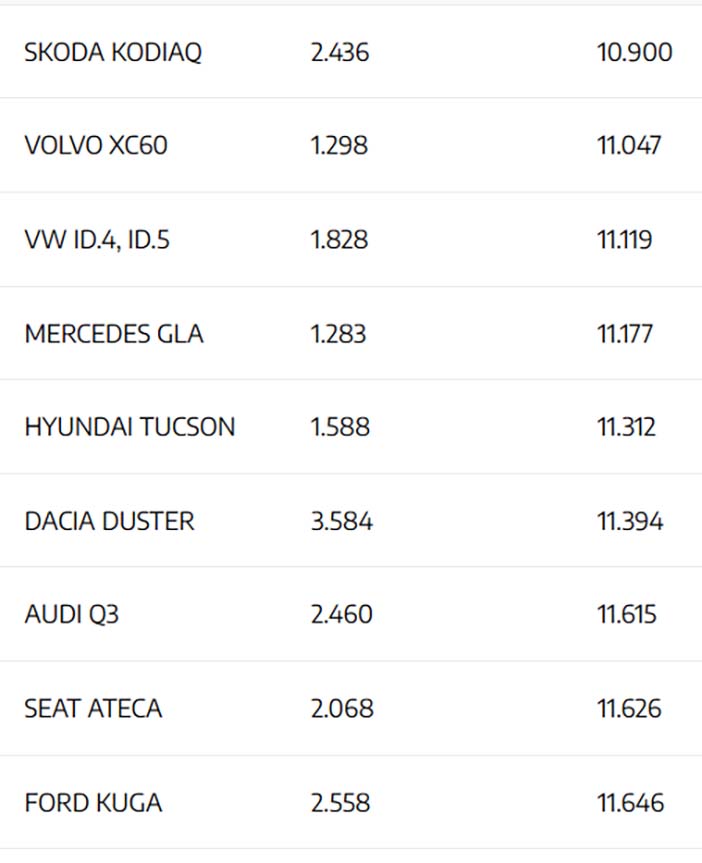Select MERCEDES GLA in the table
Image resolution: width=702 pixels, height=863 pixels.
[x=114, y=334]
